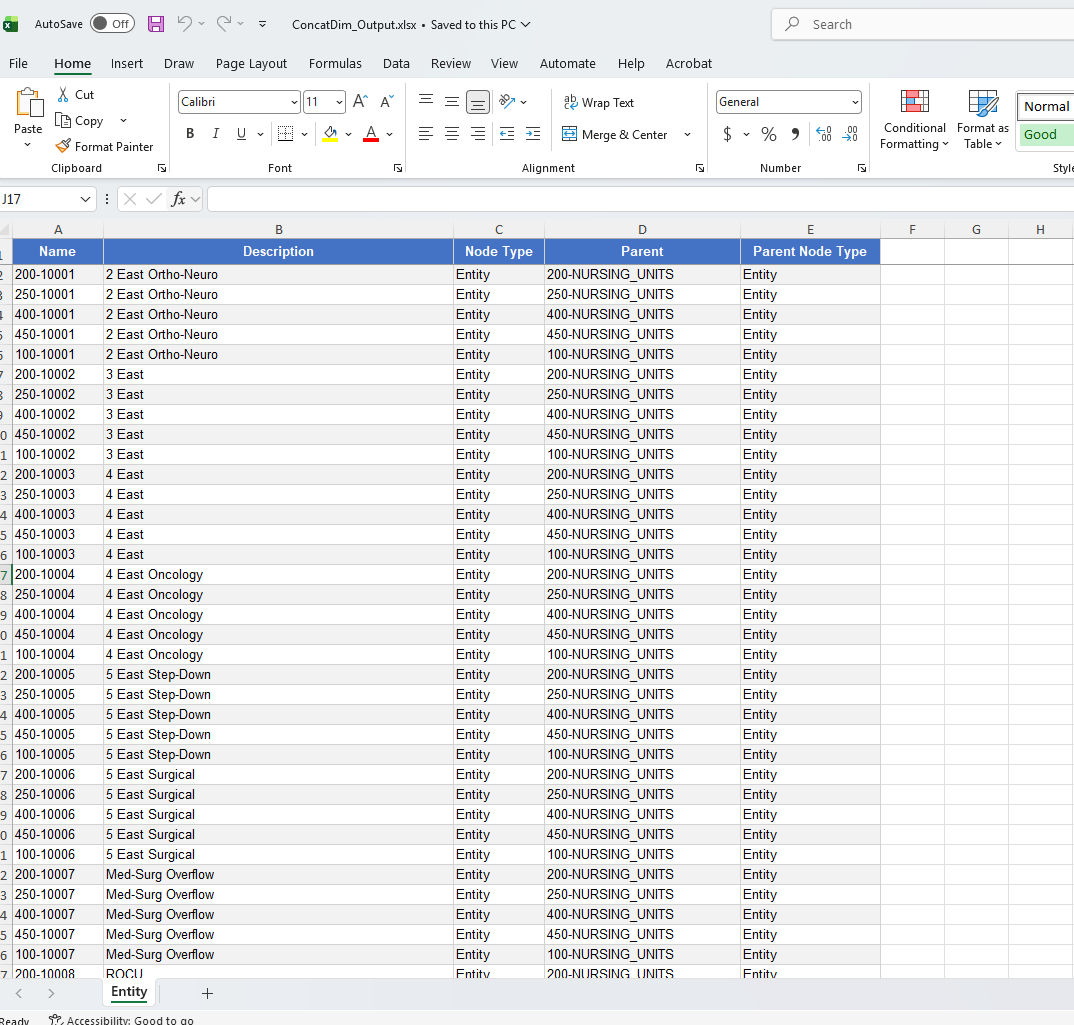The width and height of the screenshot is (1074, 1025).
Task: Select Top Align icon
Action: (x=426, y=102)
